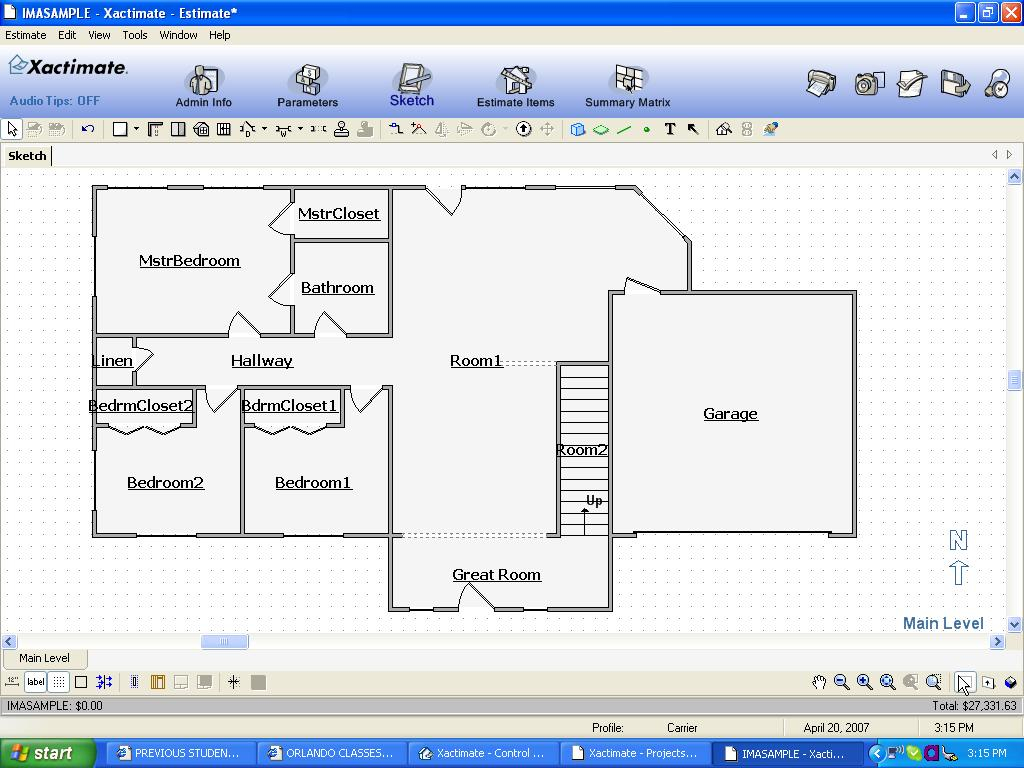Select the Text tool in the toolbar

[669, 129]
